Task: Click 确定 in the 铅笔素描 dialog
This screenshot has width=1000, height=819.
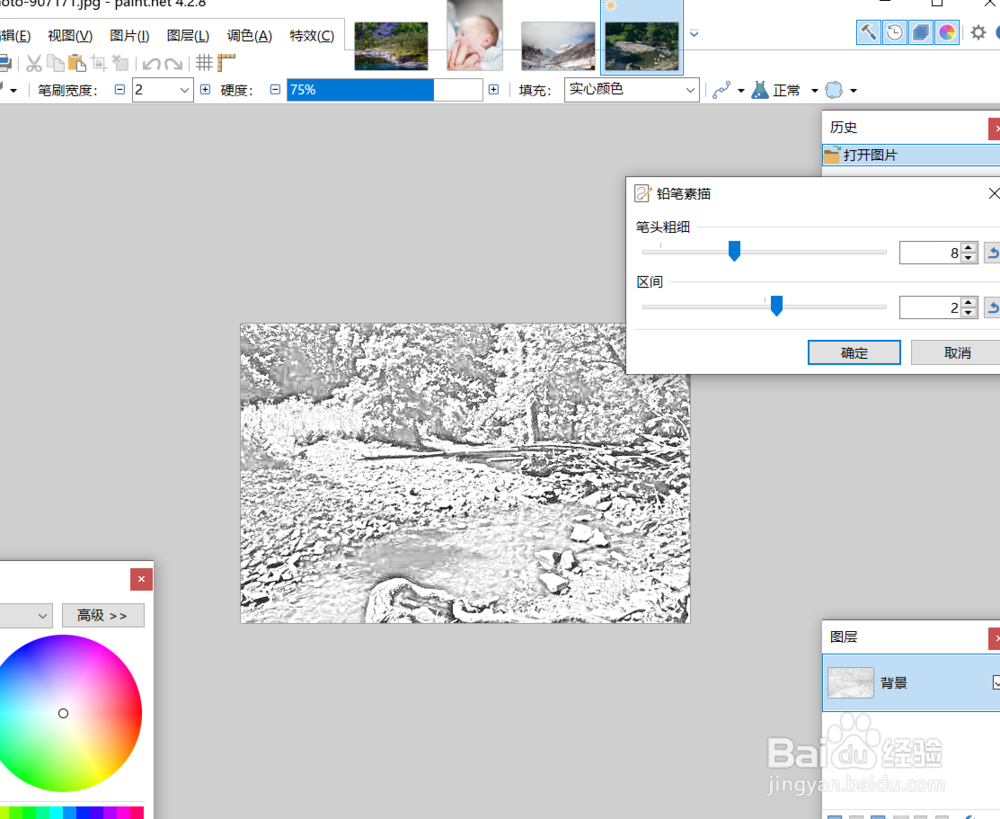Action: (853, 352)
